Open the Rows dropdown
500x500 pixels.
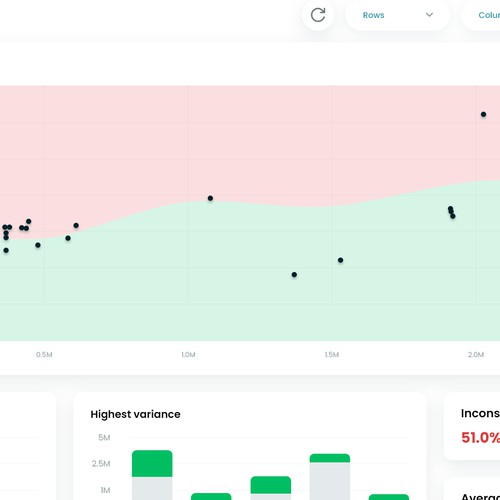(397, 15)
